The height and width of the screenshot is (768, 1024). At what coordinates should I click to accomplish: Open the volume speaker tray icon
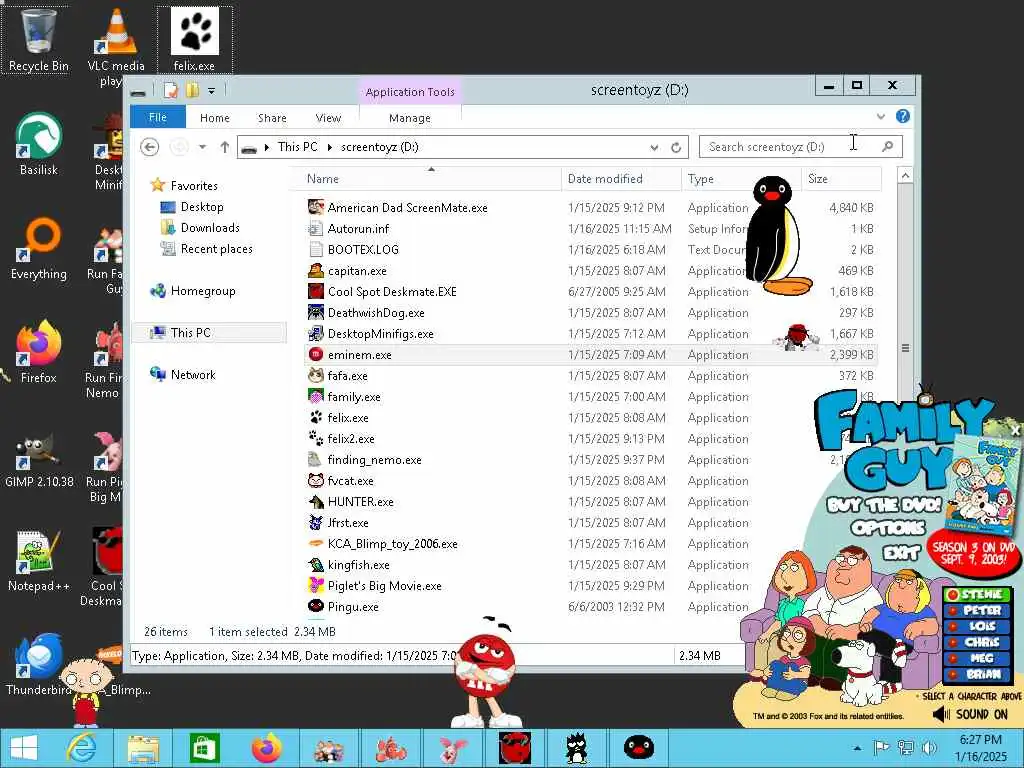929,748
